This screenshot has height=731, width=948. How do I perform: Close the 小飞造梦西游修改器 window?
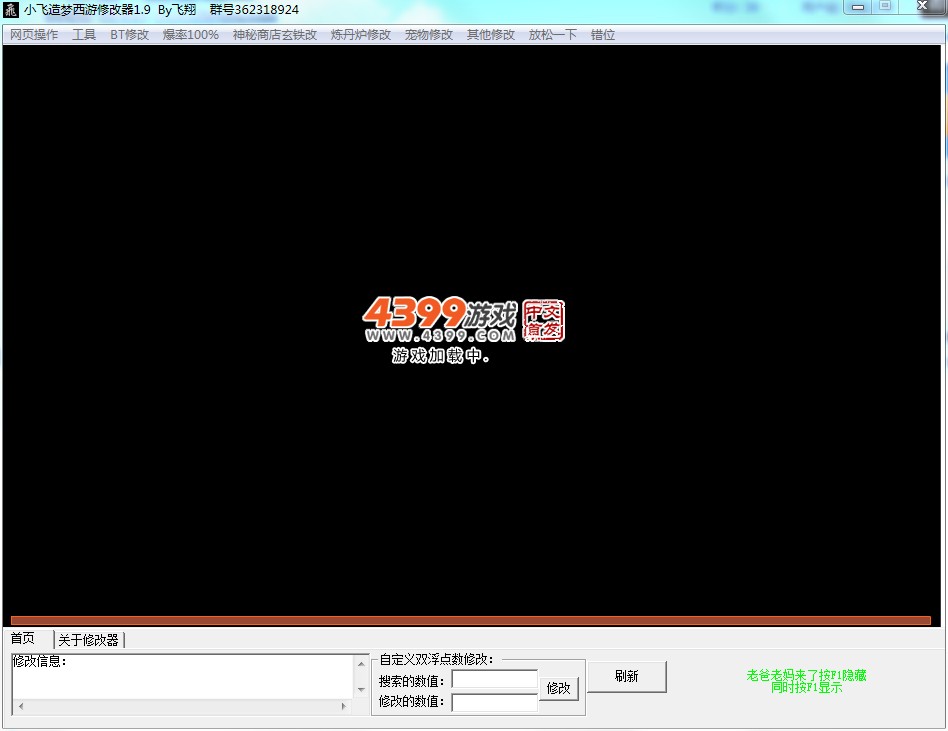923,7
